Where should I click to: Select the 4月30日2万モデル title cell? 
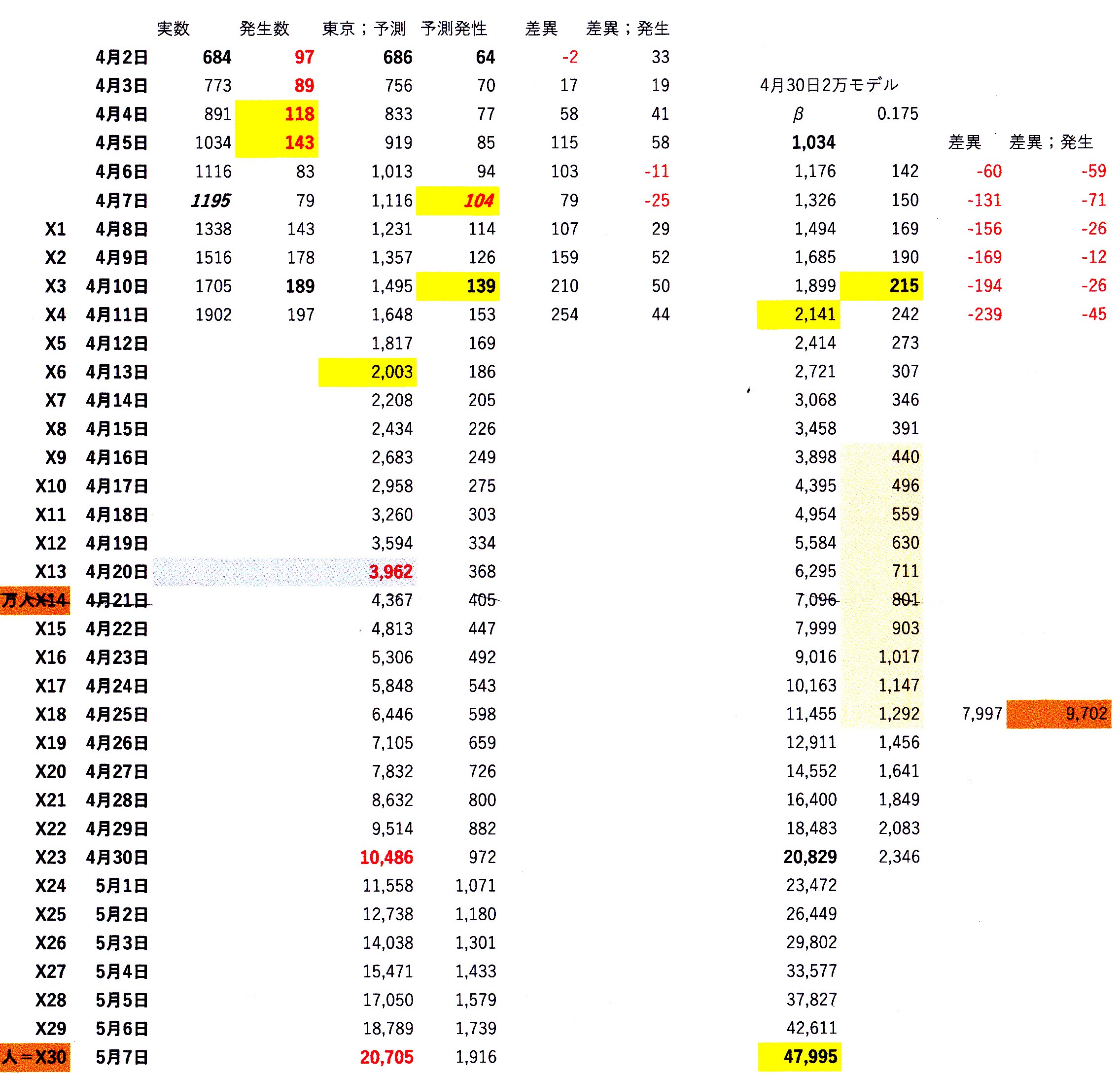[829, 85]
